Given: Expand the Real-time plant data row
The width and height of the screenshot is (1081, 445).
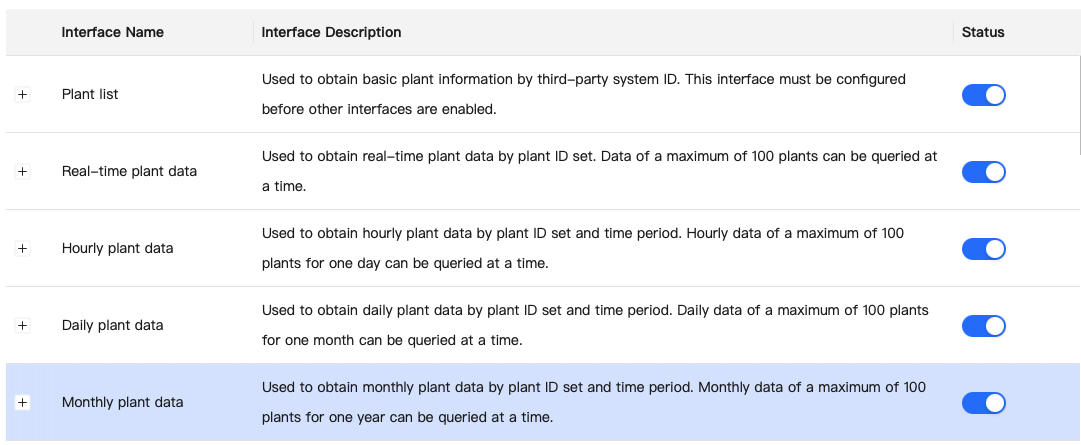Looking at the screenshot, I should [x=23, y=171].
